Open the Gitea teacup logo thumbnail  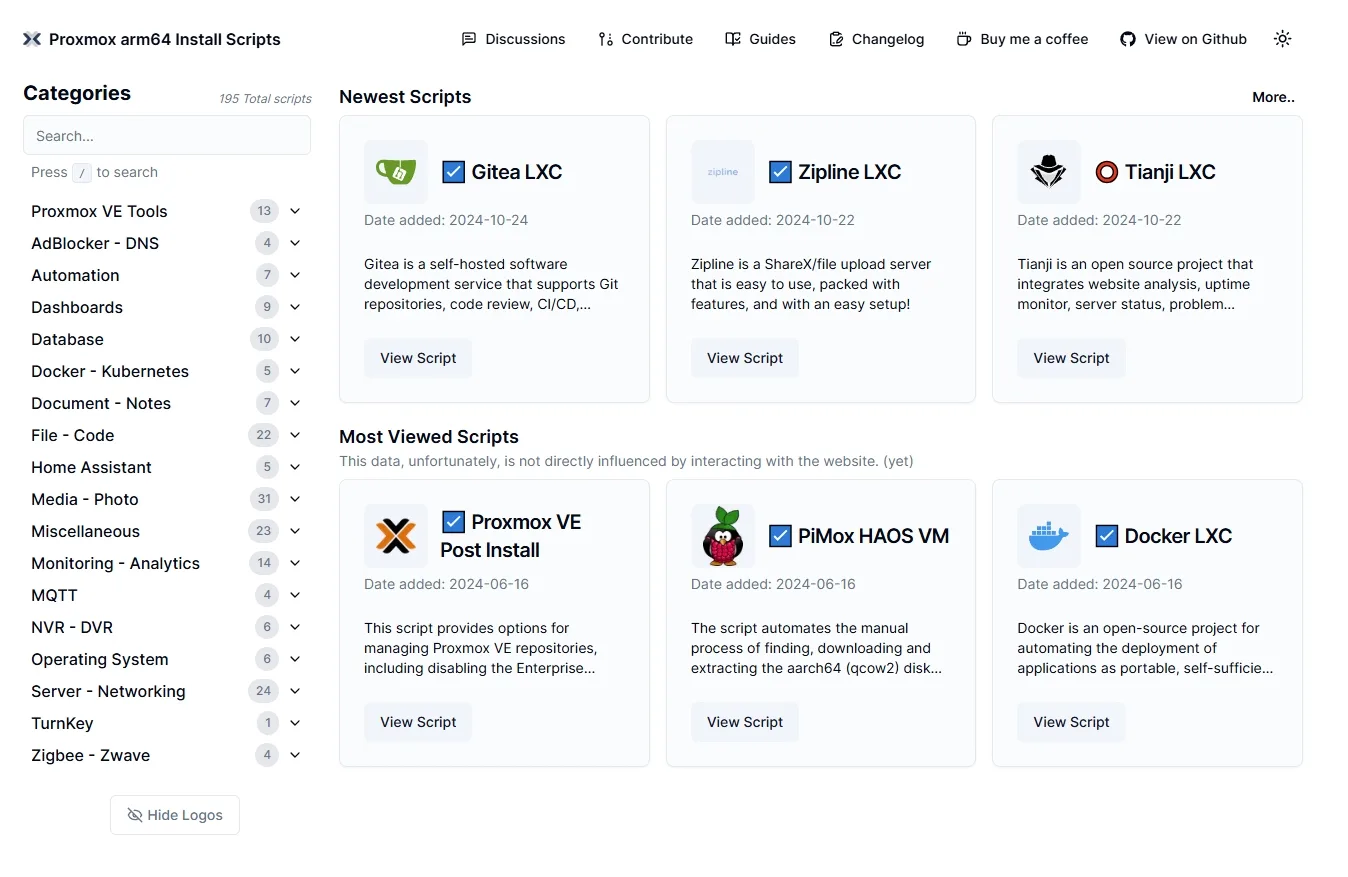[x=396, y=172]
